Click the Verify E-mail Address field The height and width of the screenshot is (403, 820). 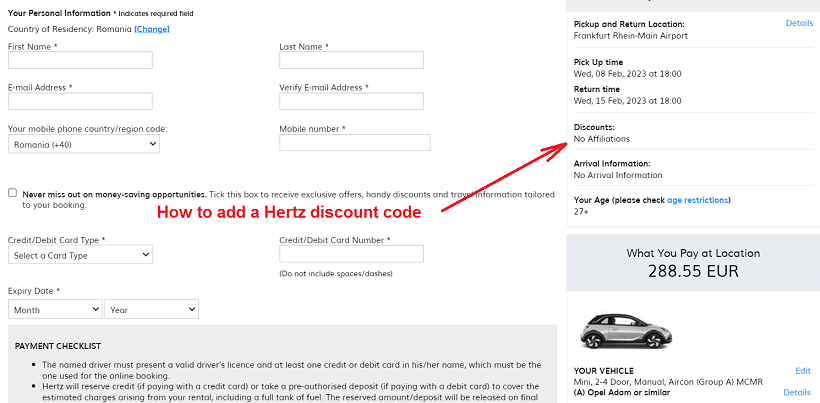point(351,101)
